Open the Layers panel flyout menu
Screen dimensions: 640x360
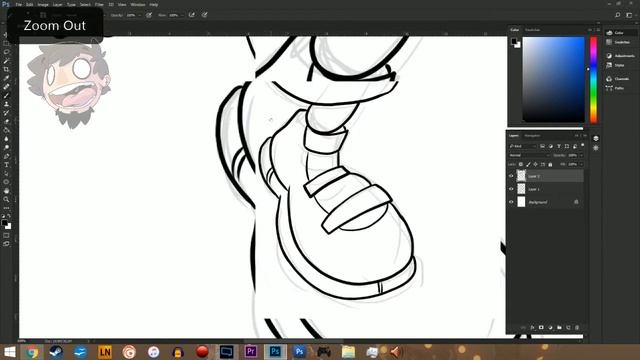click(585, 136)
